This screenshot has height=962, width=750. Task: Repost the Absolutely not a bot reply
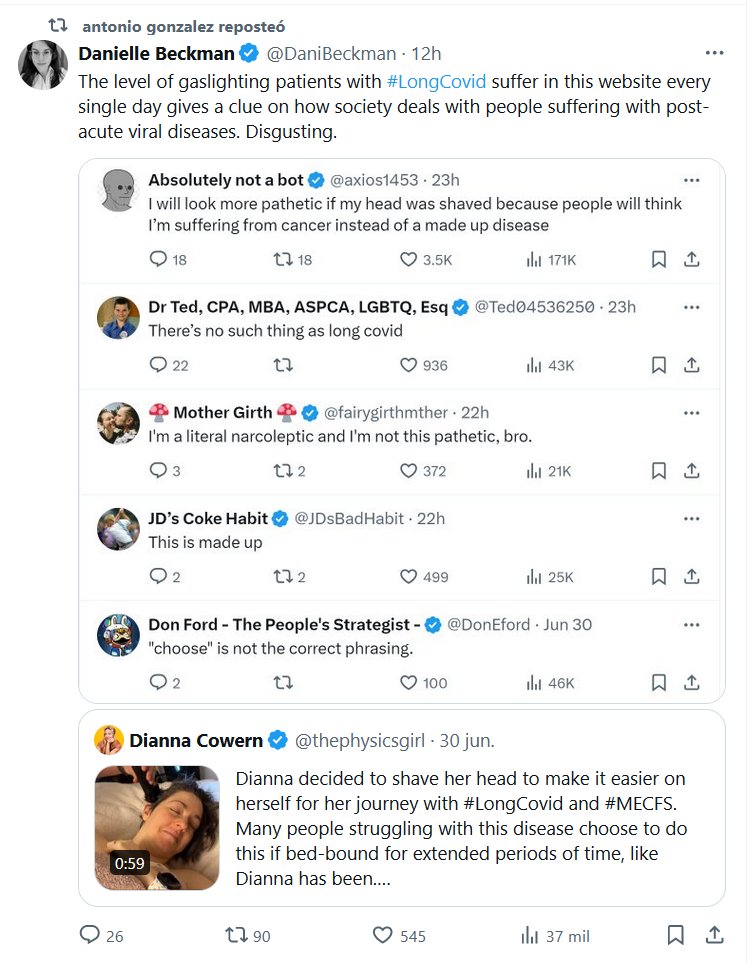pyautogui.click(x=283, y=259)
